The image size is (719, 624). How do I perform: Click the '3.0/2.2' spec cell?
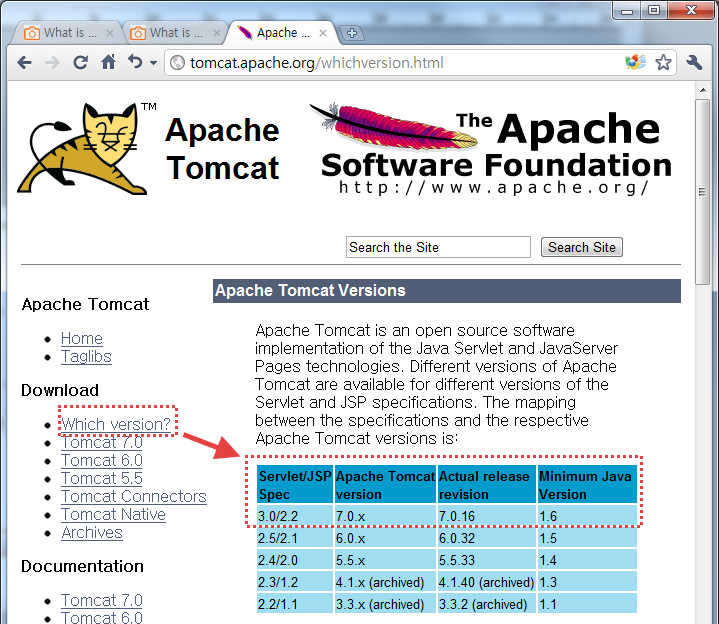295,516
